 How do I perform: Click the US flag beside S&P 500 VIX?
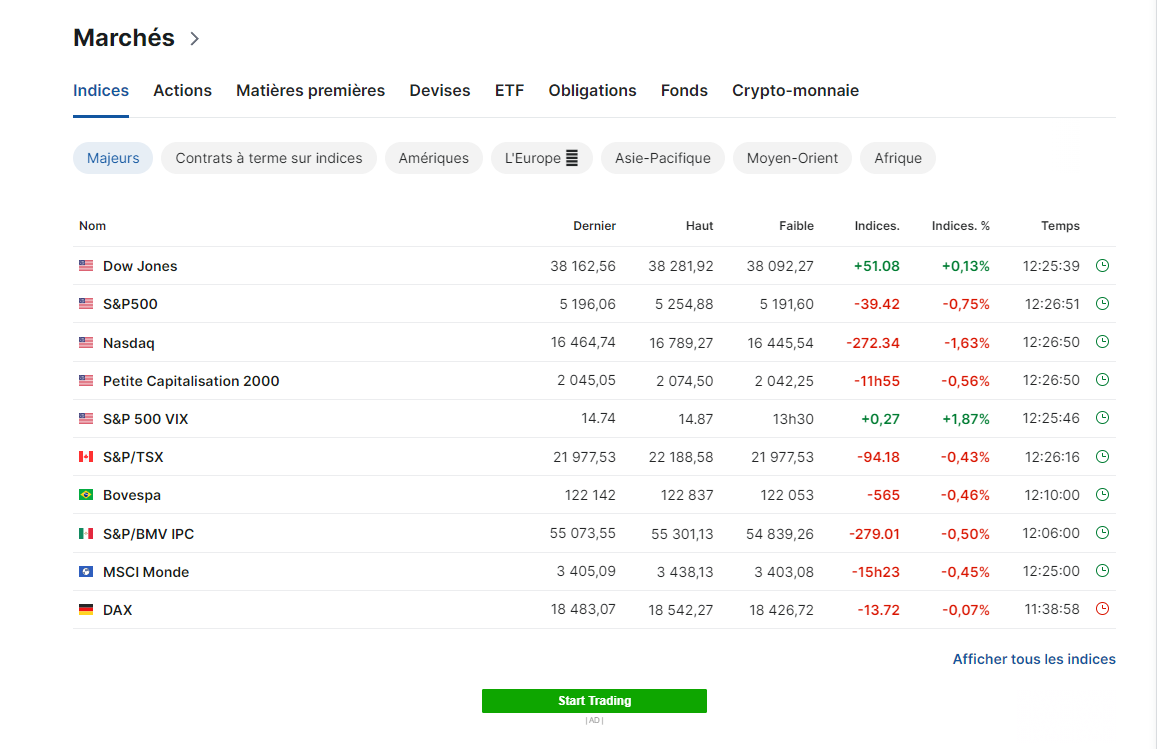(86, 418)
